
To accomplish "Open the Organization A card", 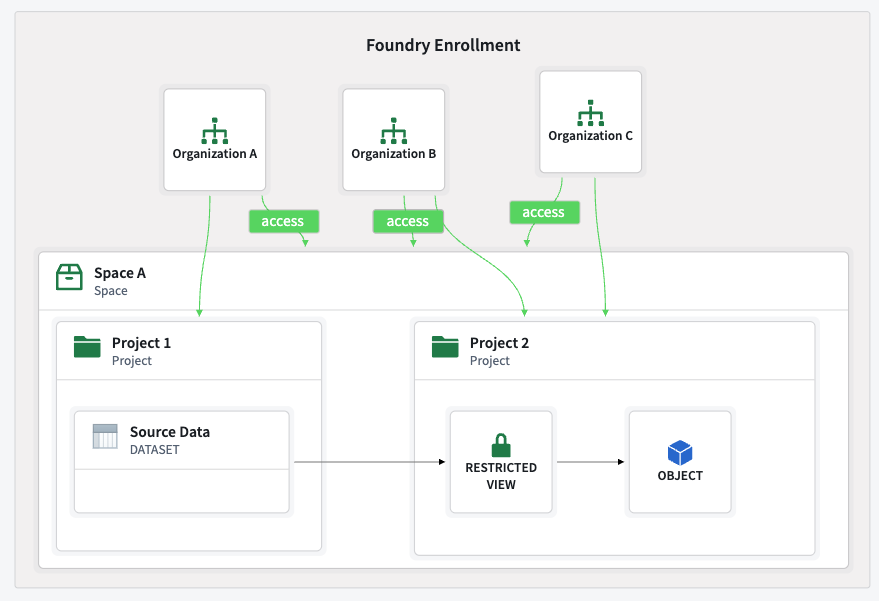I will [x=214, y=139].
